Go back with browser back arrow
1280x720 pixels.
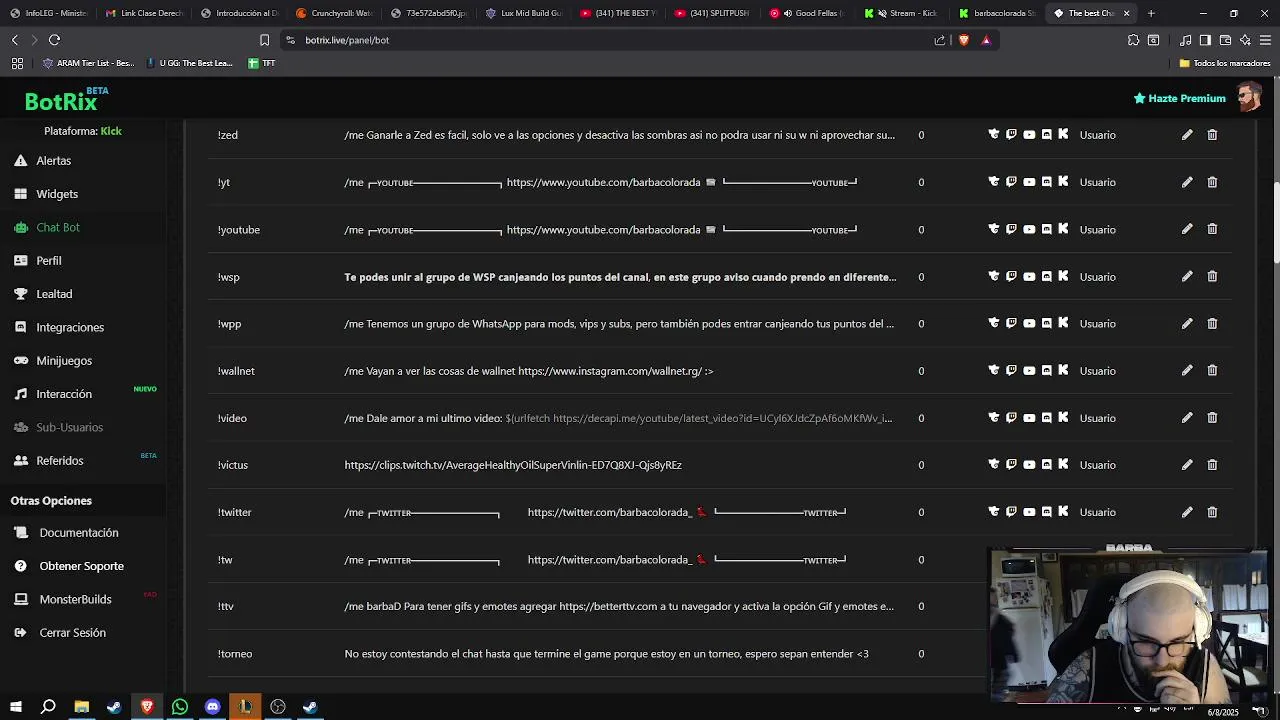coord(15,40)
